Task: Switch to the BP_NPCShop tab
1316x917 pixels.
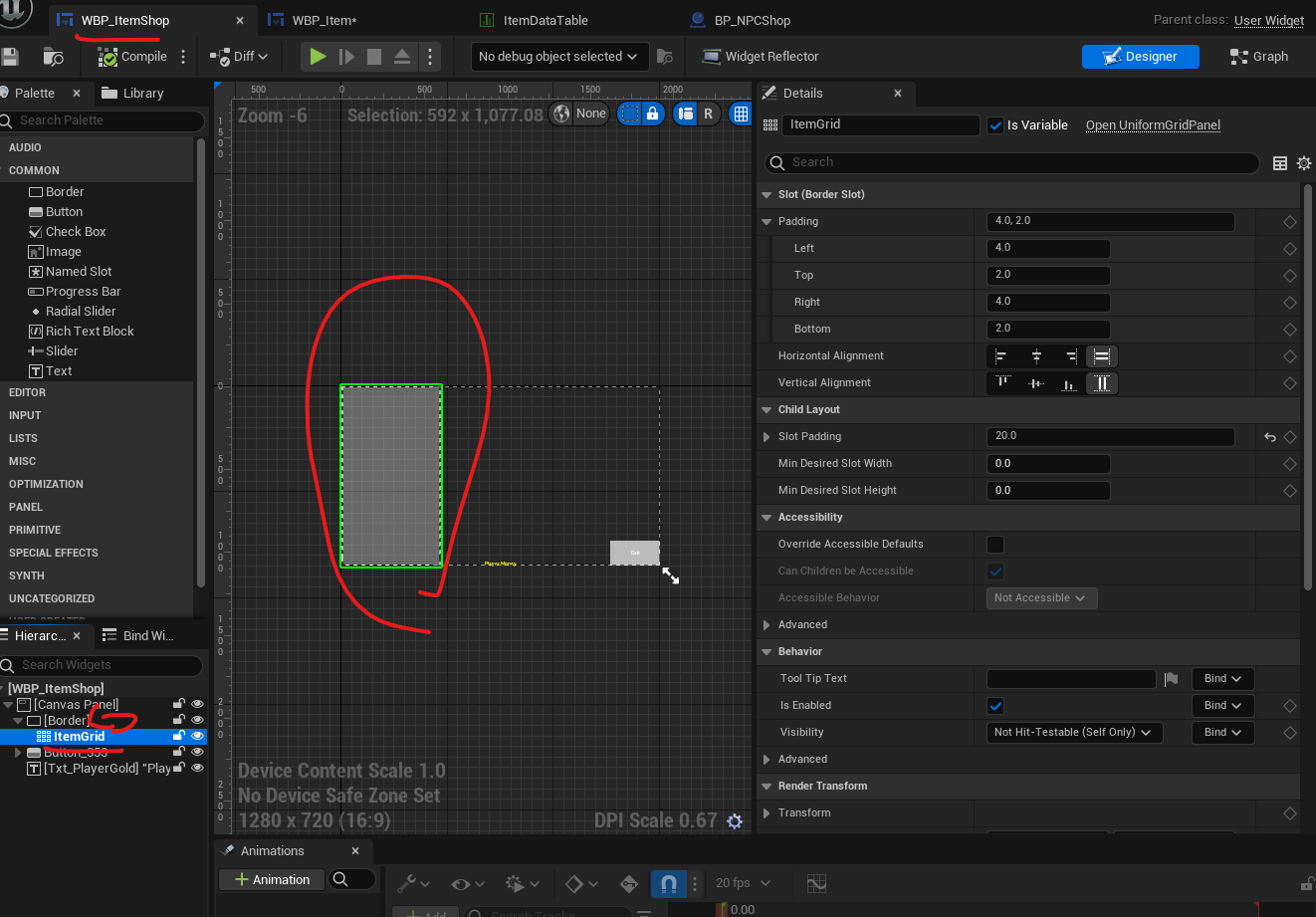Action: coord(752,20)
